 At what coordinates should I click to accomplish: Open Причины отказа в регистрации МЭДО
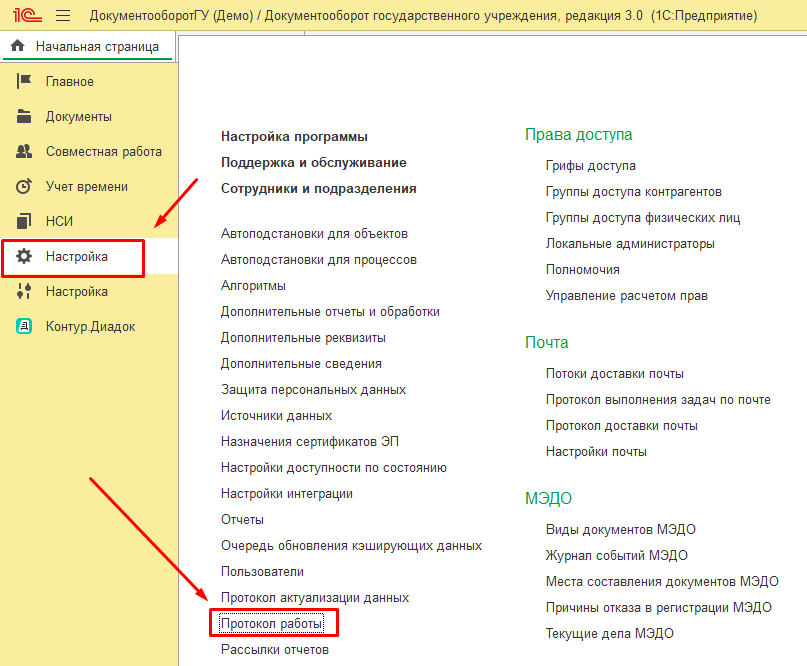click(x=659, y=608)
